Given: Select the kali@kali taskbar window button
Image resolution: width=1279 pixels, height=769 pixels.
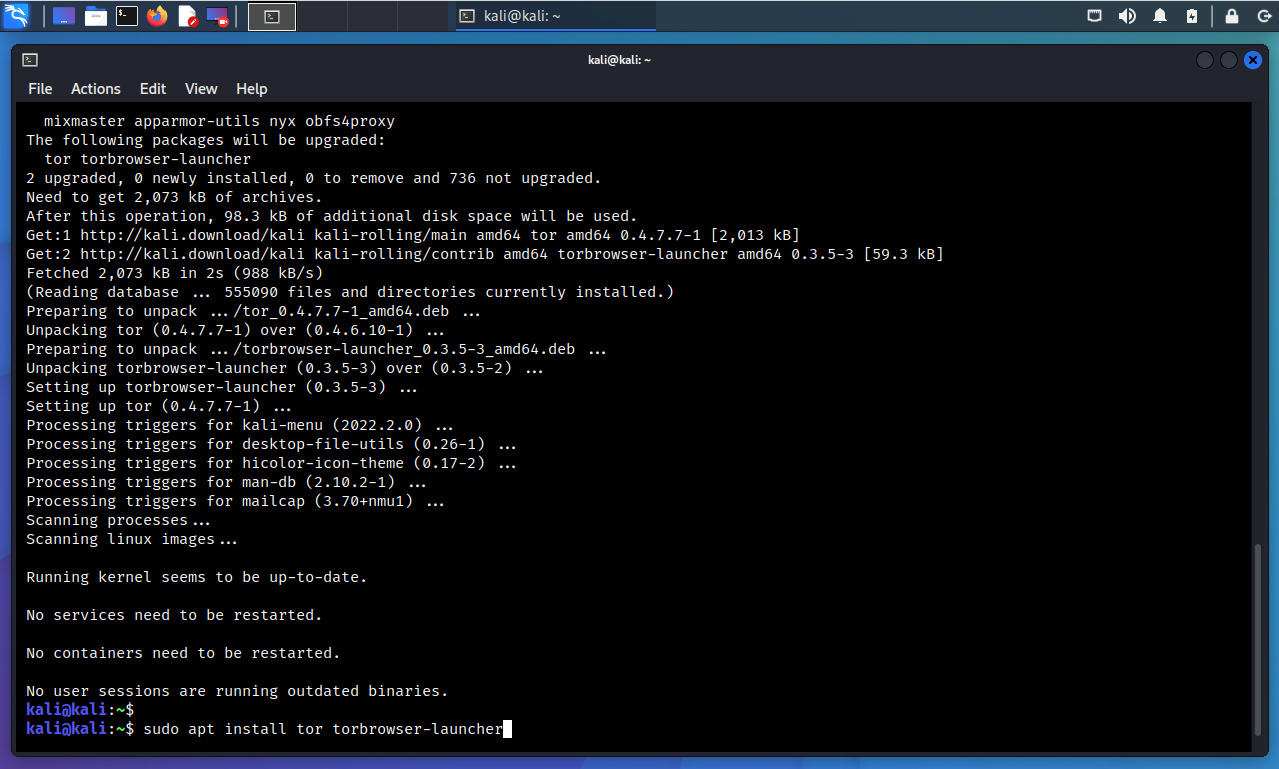Looking at the screenshot, I should click(555, 16).
